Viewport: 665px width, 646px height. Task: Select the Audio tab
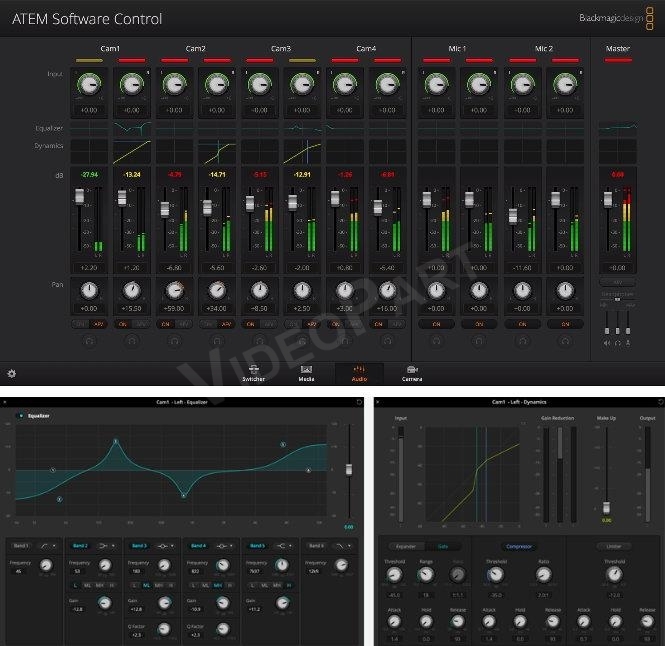359,373
